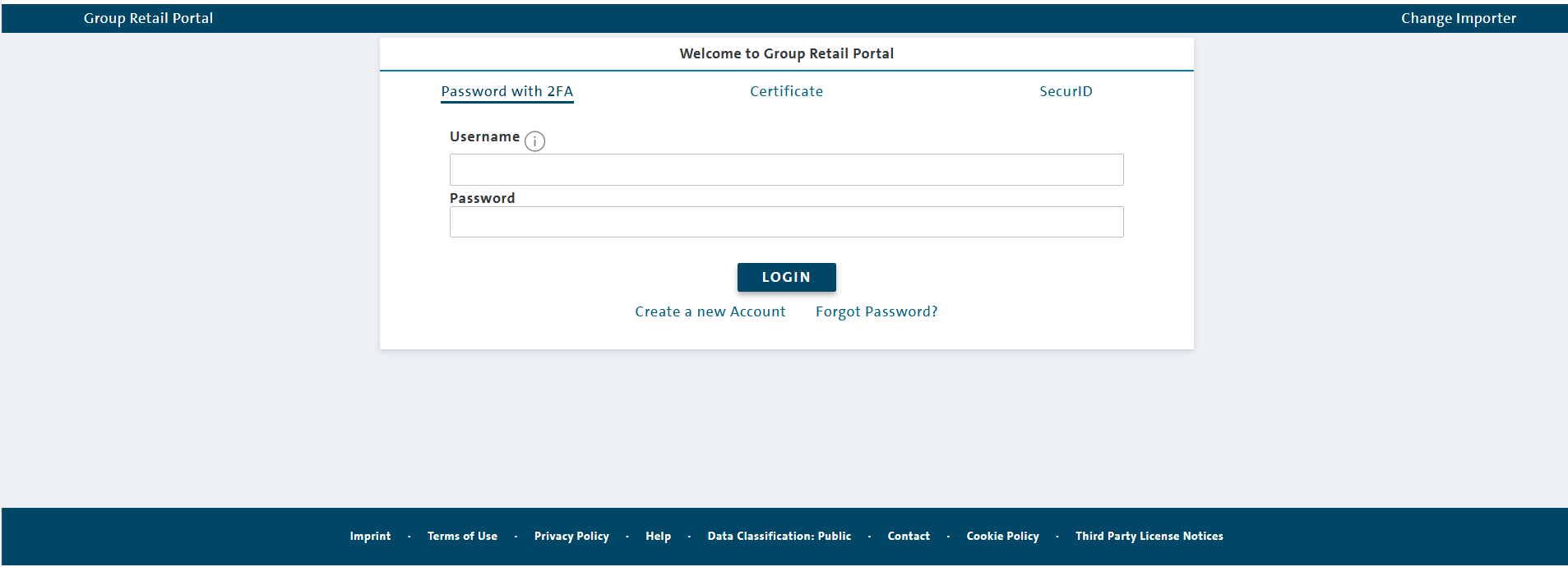Click the Username label text
Screen dimensions: 1568x567
point(484,136)
